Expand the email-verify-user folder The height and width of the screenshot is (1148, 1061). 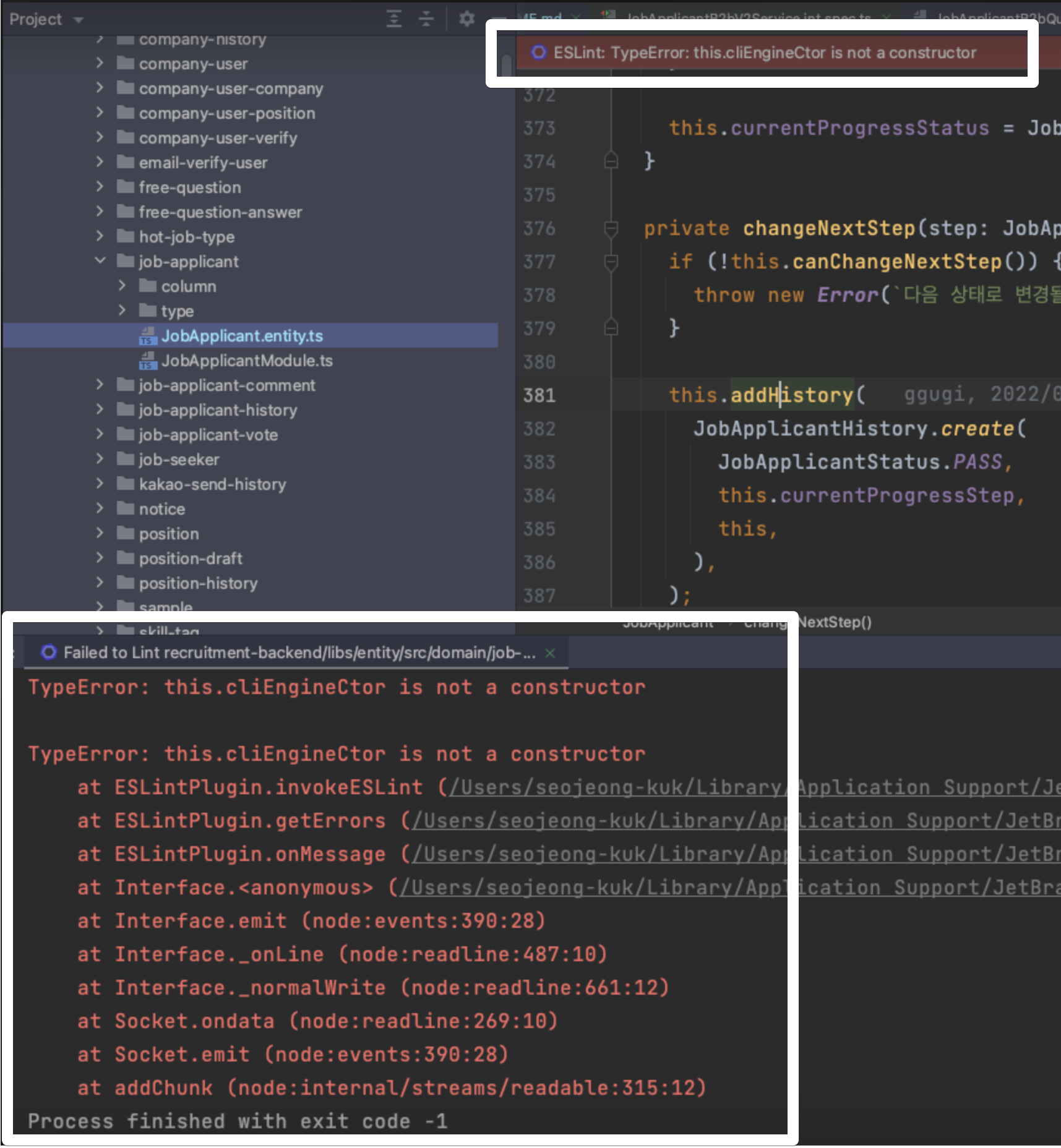[x=100, y=162]
